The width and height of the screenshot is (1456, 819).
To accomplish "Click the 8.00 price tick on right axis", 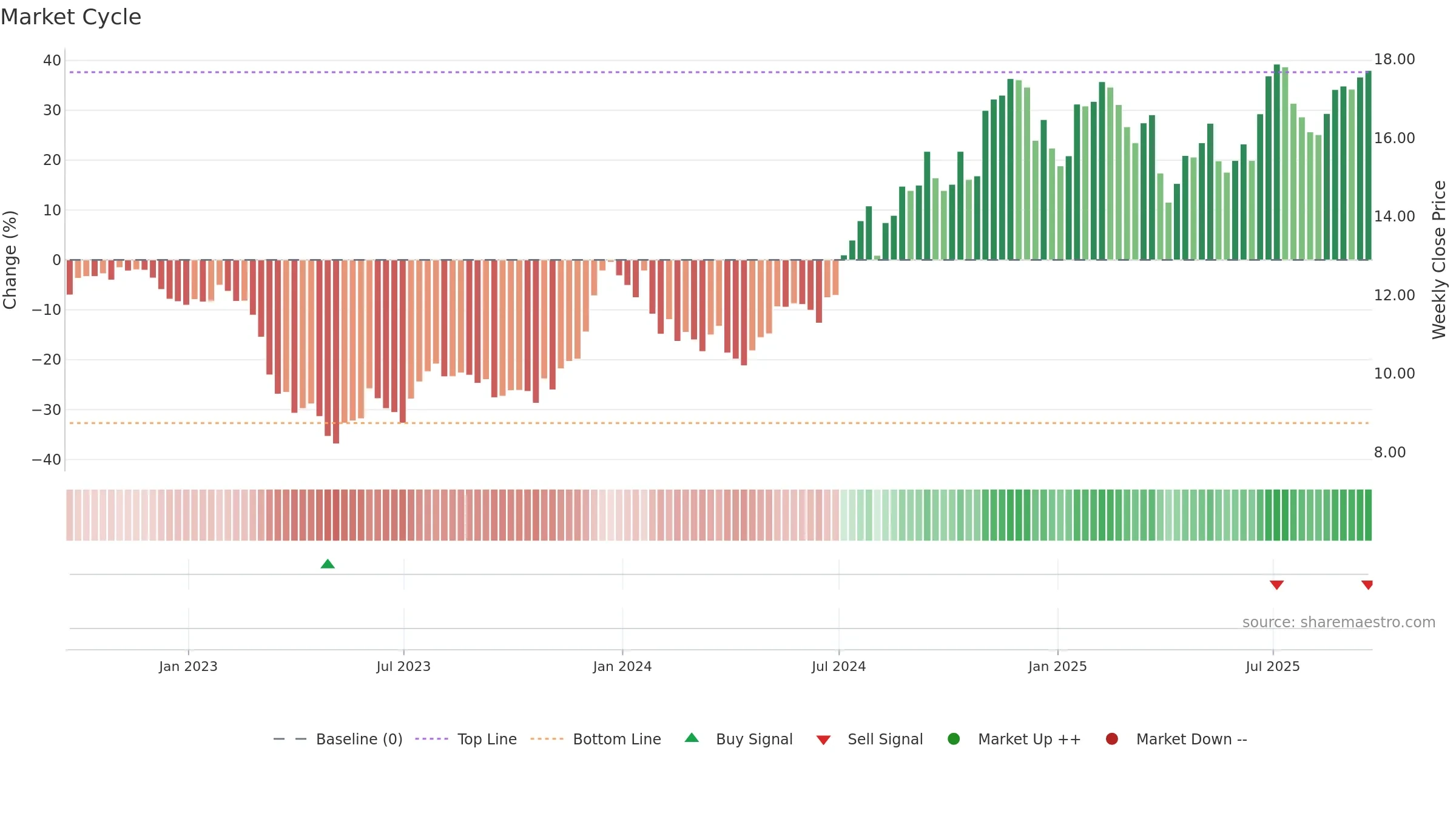I will [1389, 452].
